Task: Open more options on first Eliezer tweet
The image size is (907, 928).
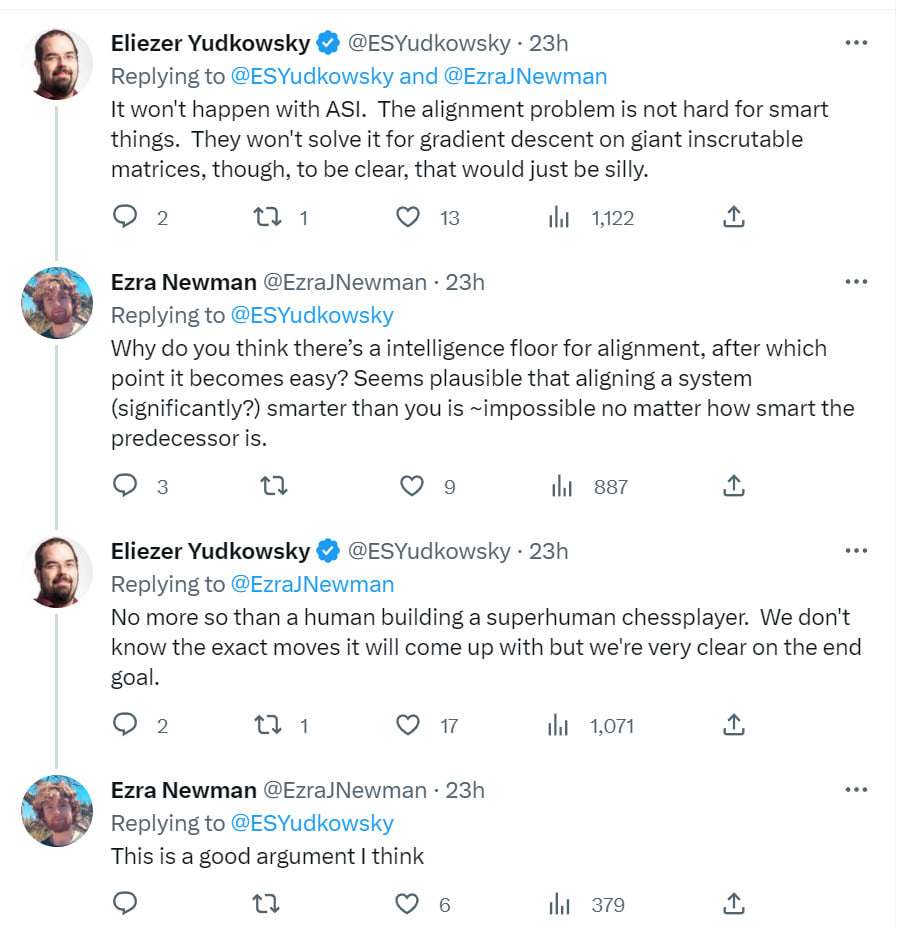Action: pyautogui.click(x=856, y=43)
